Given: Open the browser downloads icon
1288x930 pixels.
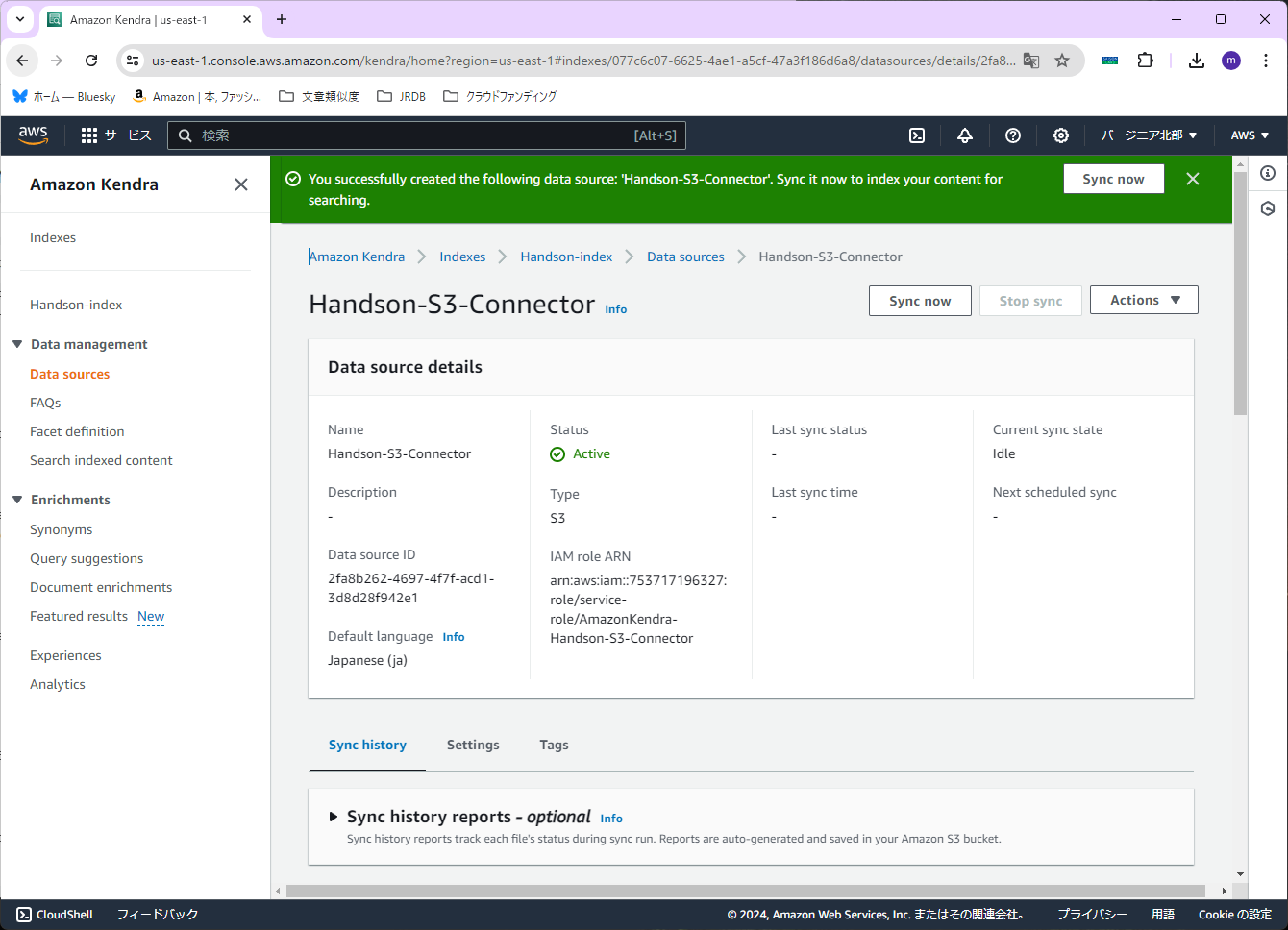Looking at the screenshot, I should point(1197,61).
